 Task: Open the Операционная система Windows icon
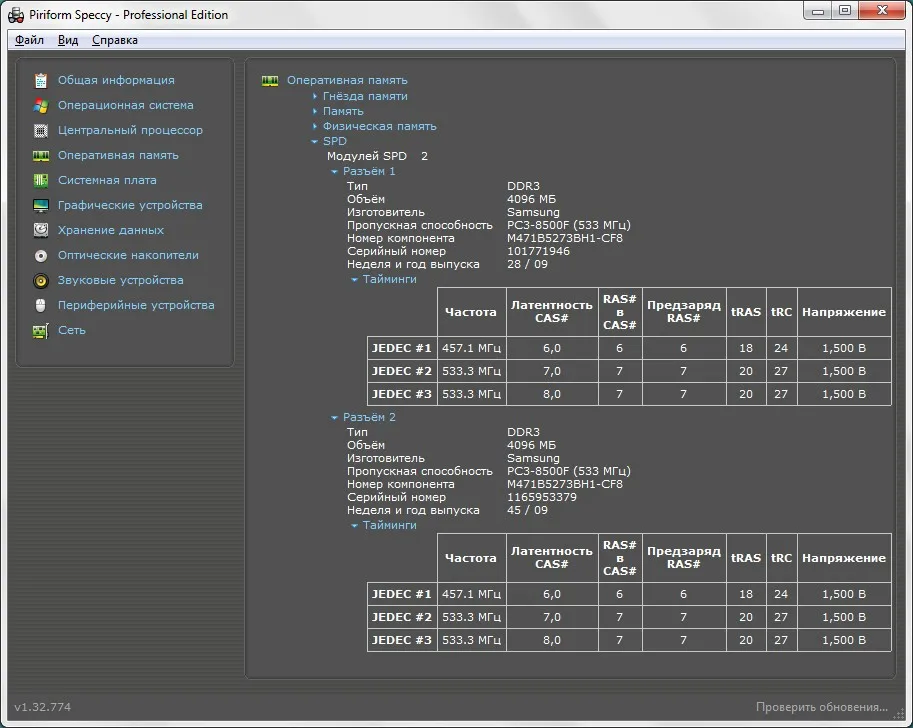(41, 105)
